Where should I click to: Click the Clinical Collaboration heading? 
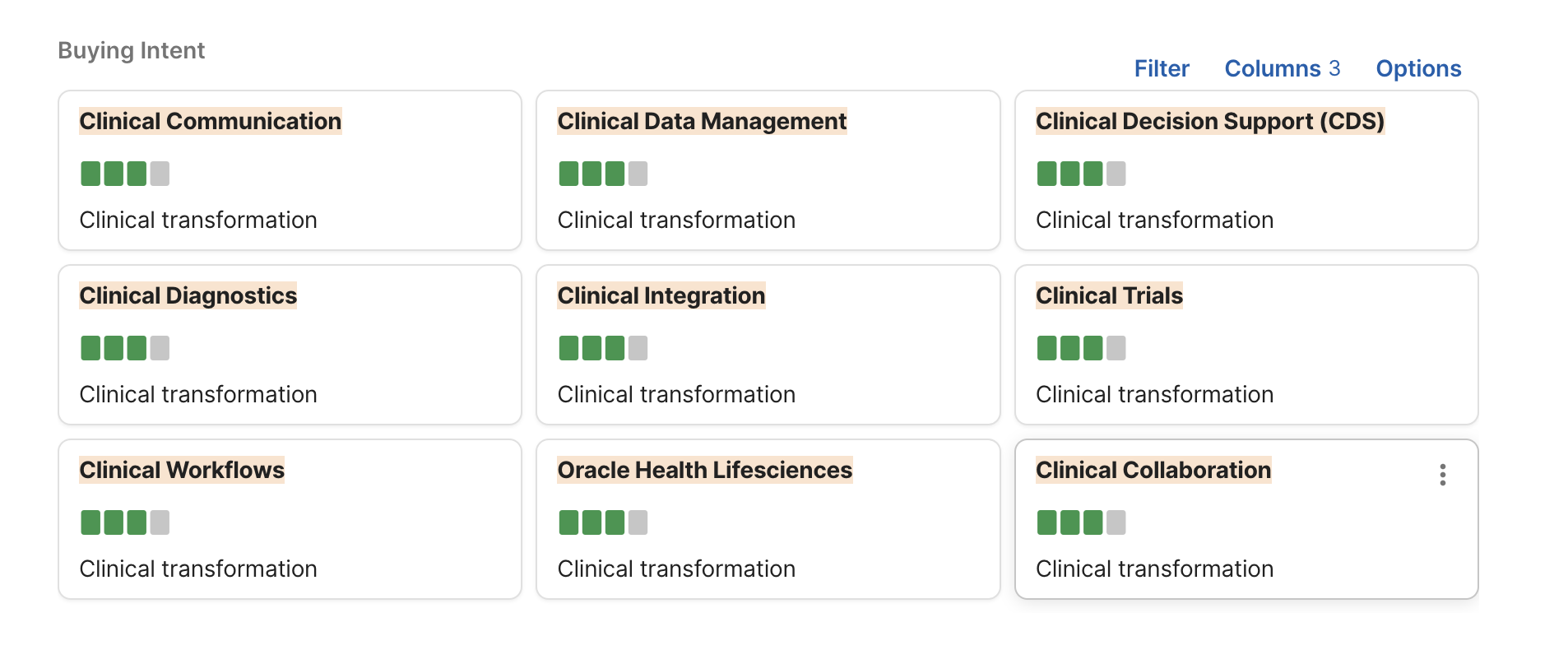(x=1153, y=470)
